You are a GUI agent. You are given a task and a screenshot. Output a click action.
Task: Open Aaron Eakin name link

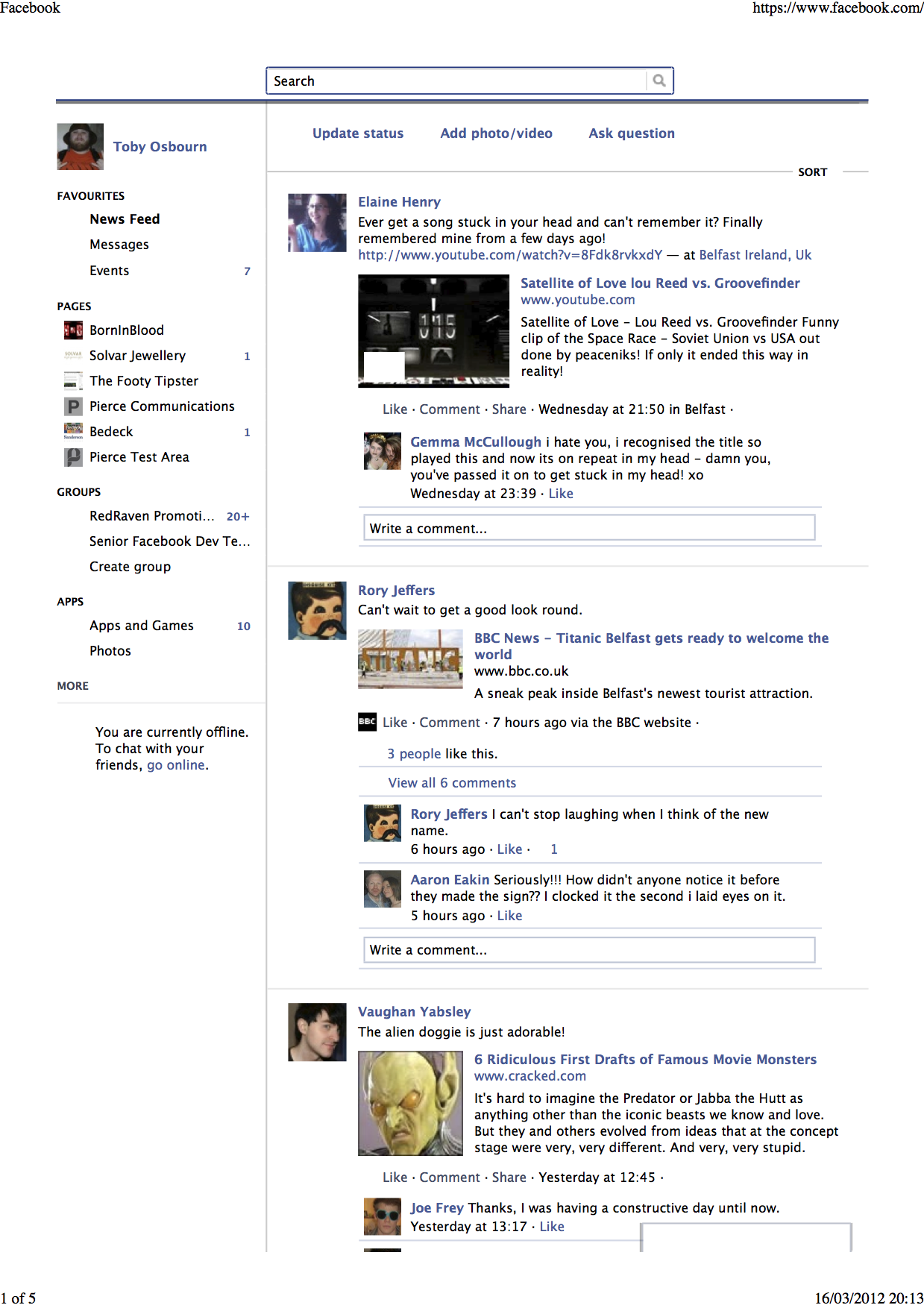point(450,880)
